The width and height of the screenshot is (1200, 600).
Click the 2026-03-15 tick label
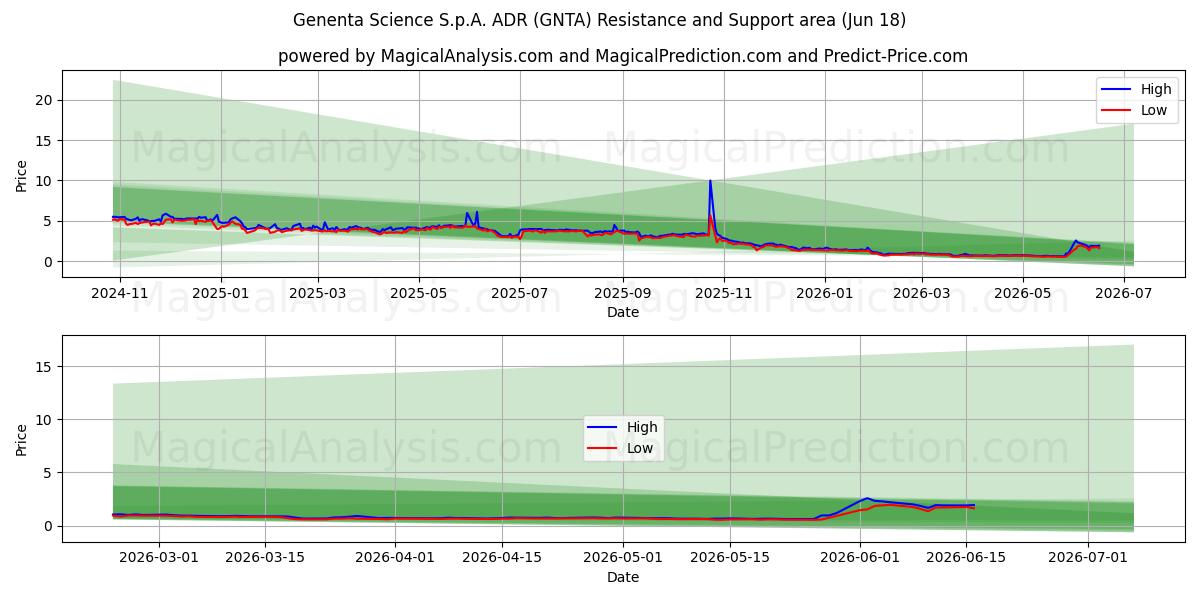tap(265, 558)
